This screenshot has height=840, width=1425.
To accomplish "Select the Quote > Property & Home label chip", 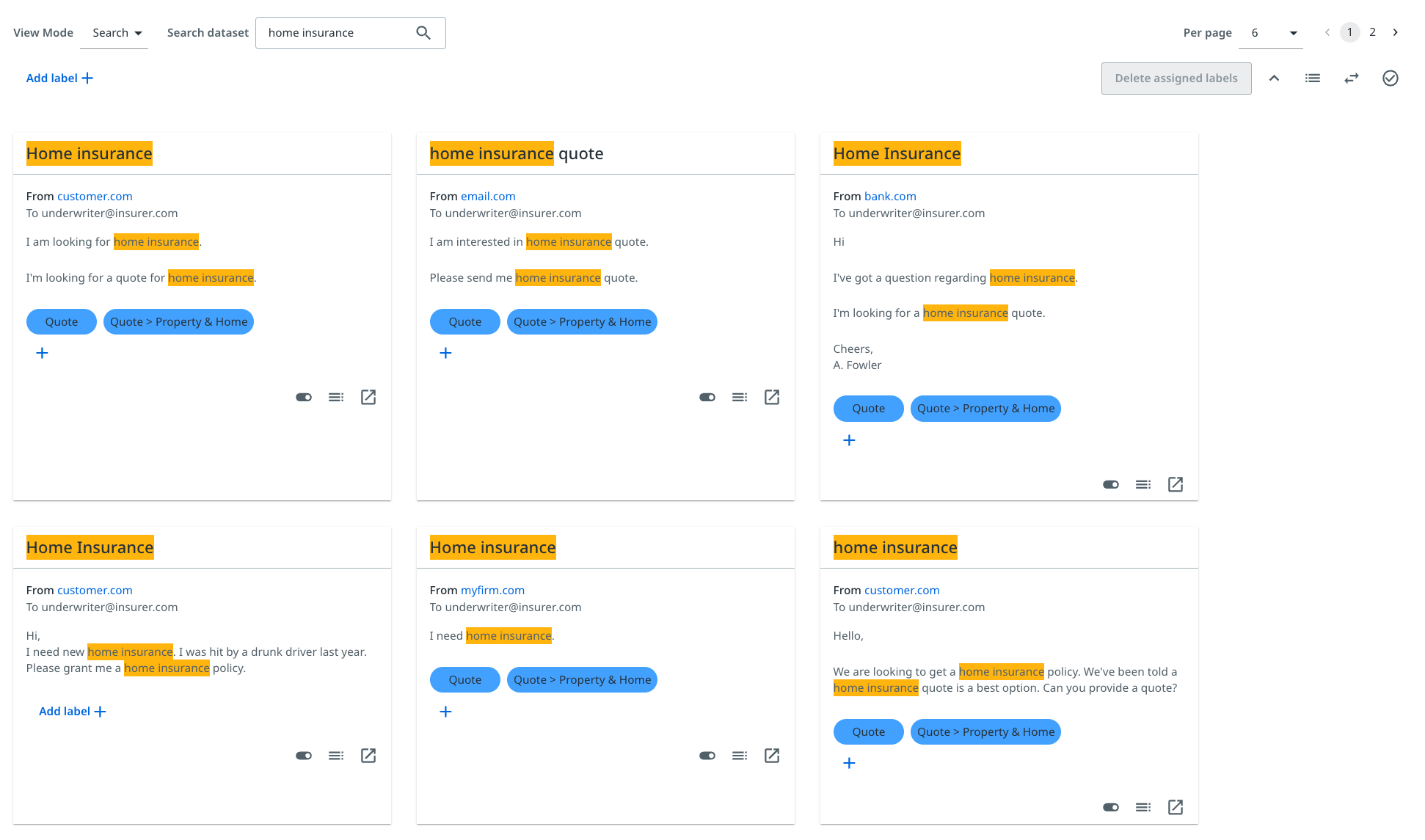I will pyautogui.click(x=178, y=321).
